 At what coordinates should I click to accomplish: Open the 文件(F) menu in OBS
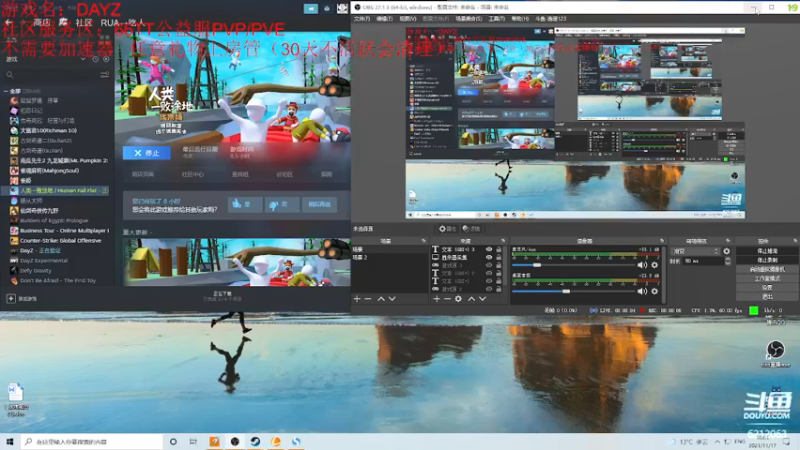(362, 19)
